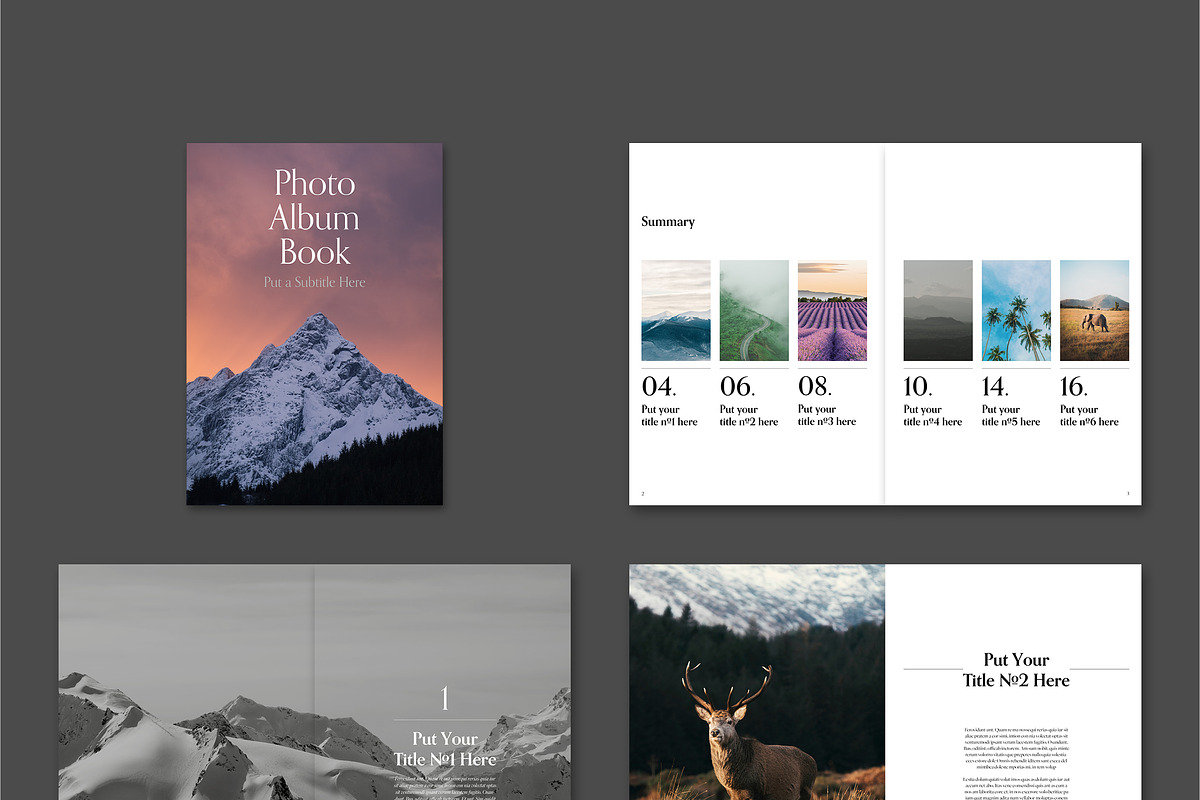Select 'Put your title nº4 here' text
Screen dimensions: 1200x800
click(933, 416)
